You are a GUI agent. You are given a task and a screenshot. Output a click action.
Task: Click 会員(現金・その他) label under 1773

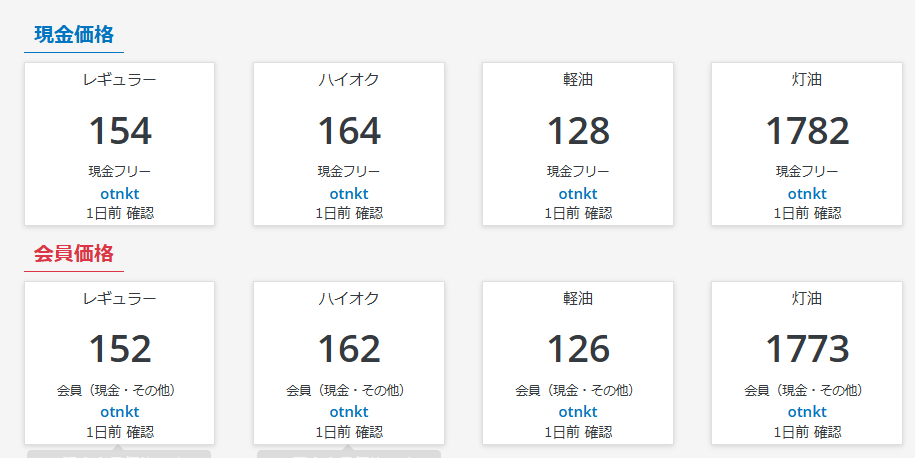[x=806, y=390]
